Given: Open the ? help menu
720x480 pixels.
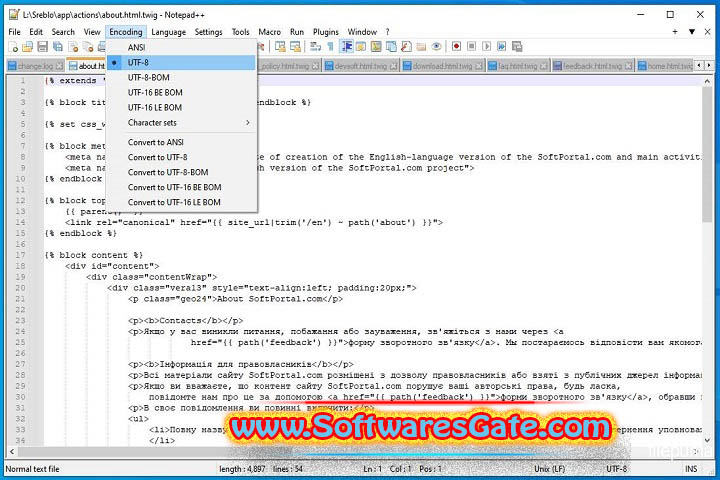Looking at the screenshot, I should 387,32.
